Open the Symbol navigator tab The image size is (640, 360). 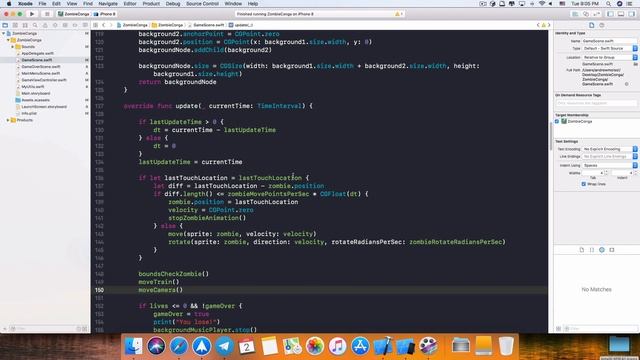click(x=25, y=25)
